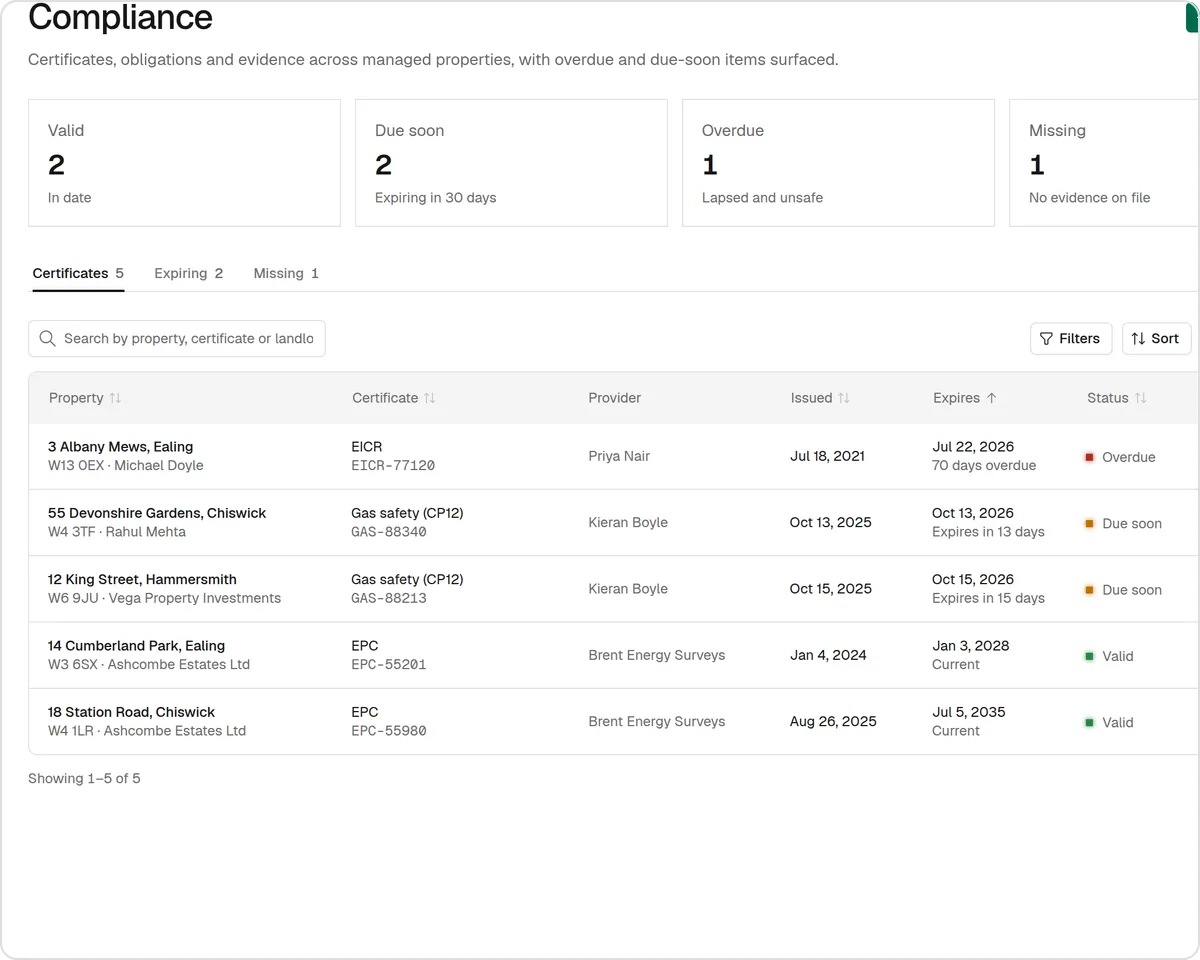
Task: Click issued date Aug 26, 2025
Action: pos(833,721)
